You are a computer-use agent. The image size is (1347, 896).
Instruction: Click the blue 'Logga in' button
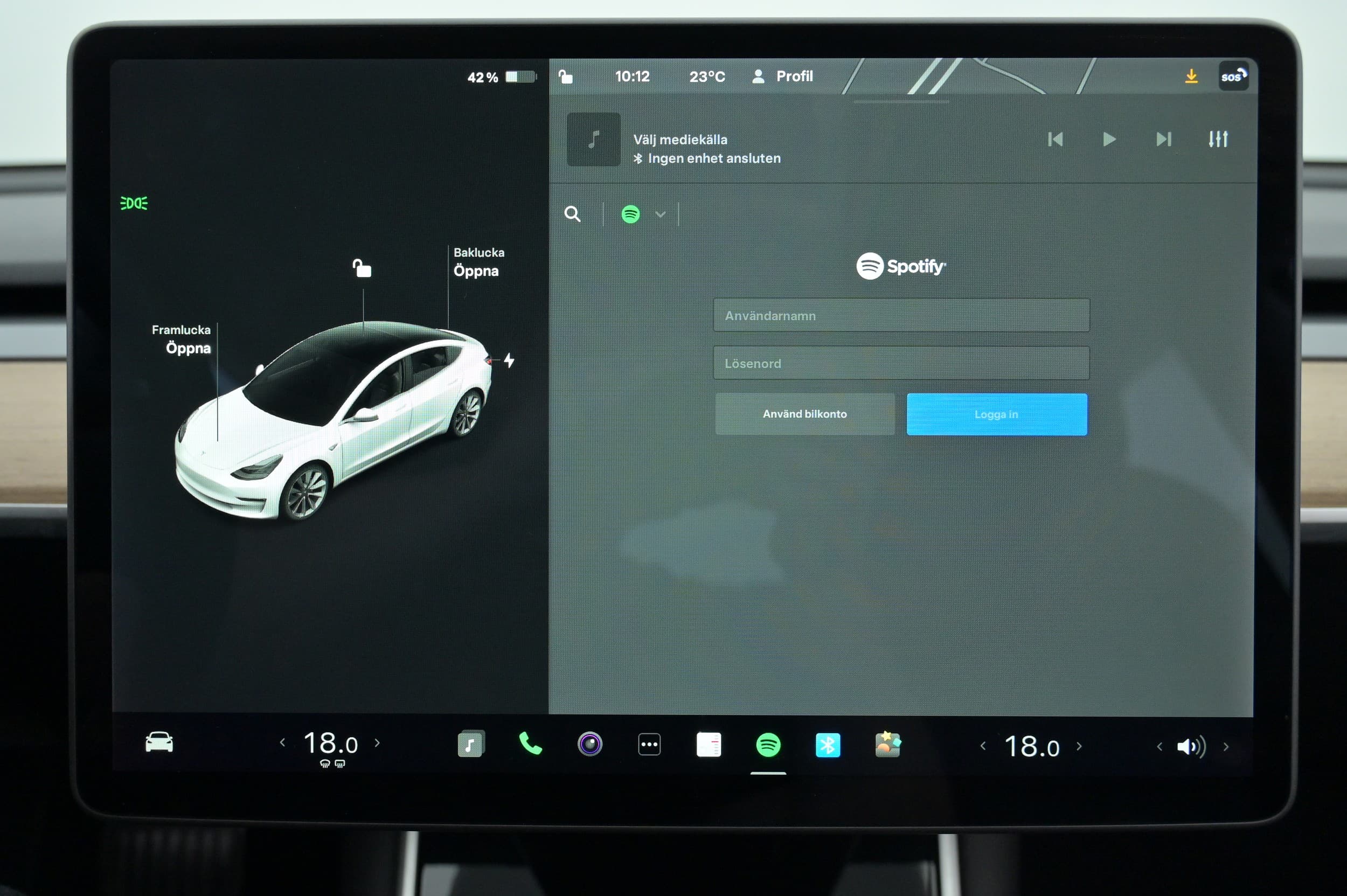pyautogui.click(x=997, y=414)
